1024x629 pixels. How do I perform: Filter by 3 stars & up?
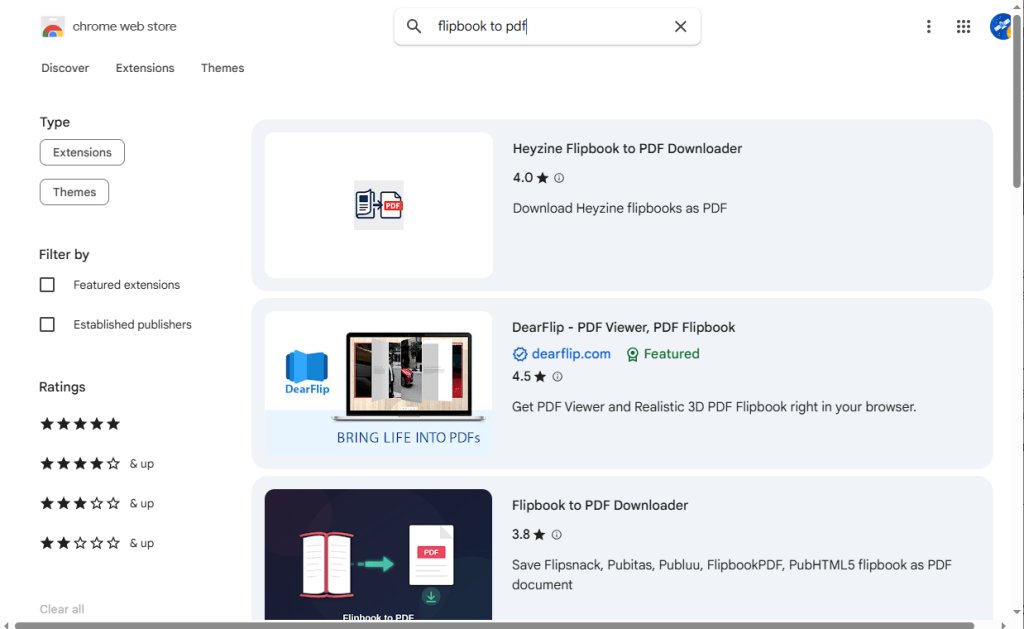(x=97, y=504)
